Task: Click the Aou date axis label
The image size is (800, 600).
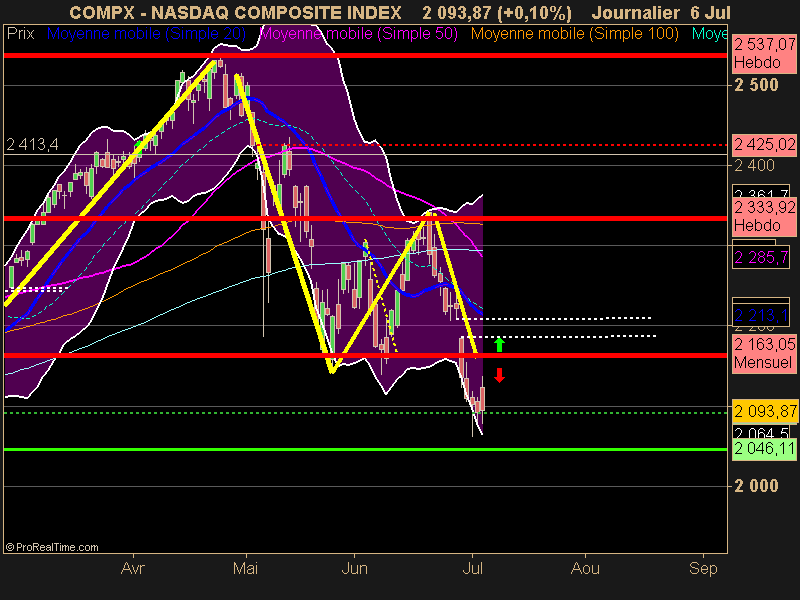Action: pyautogui.click(x=585, y=568)
